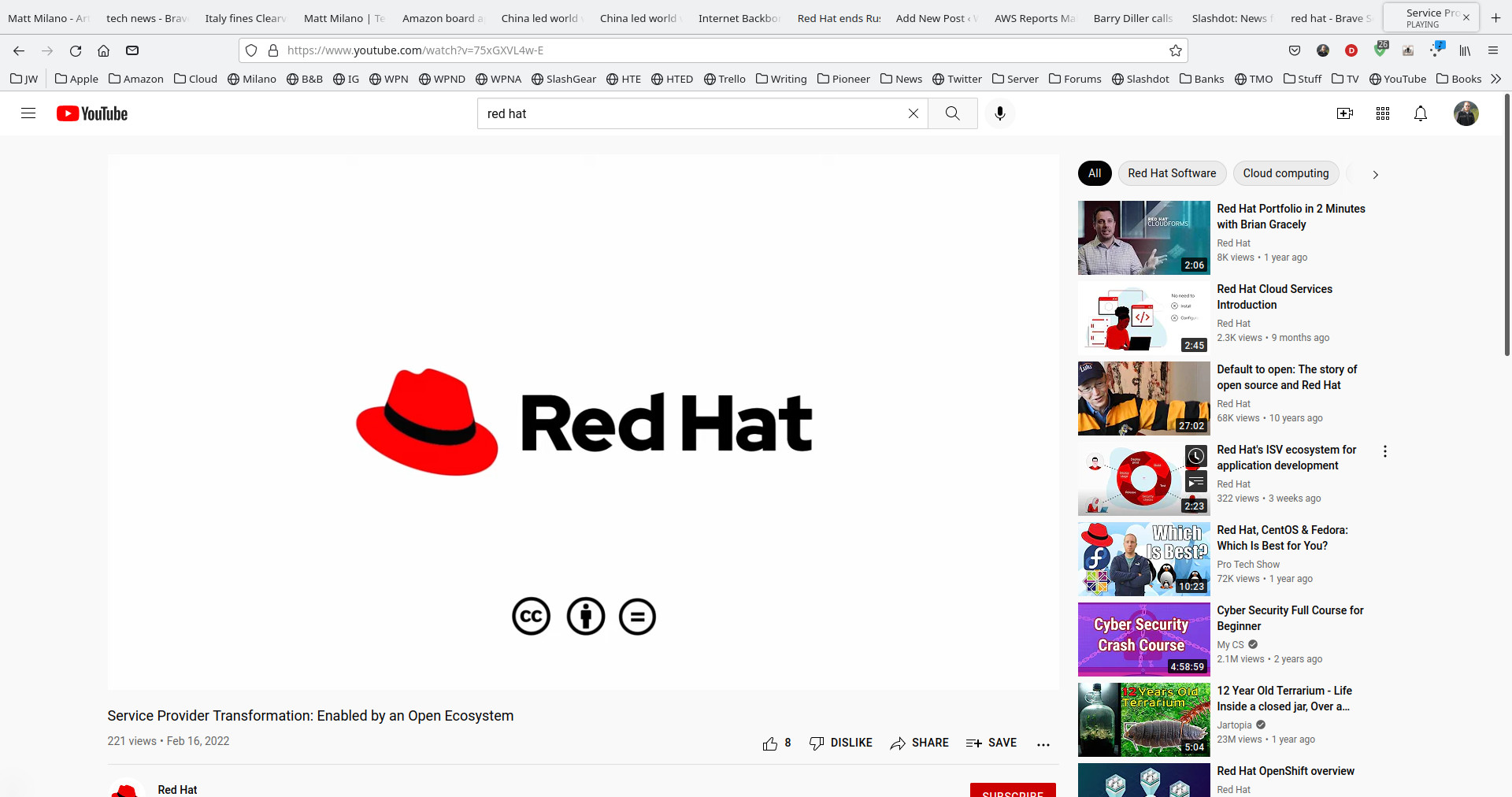Open the Forums bookmarks folder
This screenshot has width=1512, height=797.
(x=1075, y=79)
